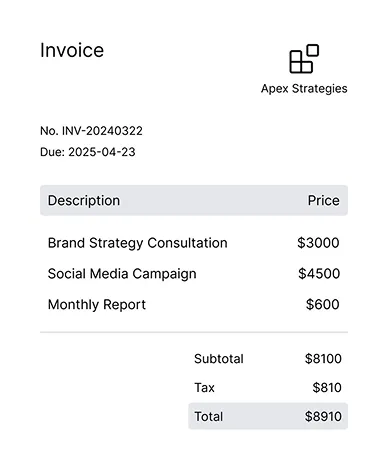388x470 pixels.
Task: Click the Total label in highlighted row
Action: pyautogui.click(x=209, y=417)
